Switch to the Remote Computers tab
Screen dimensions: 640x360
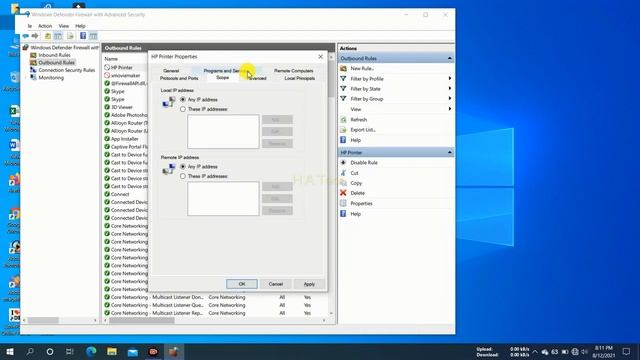coord(293,71)
